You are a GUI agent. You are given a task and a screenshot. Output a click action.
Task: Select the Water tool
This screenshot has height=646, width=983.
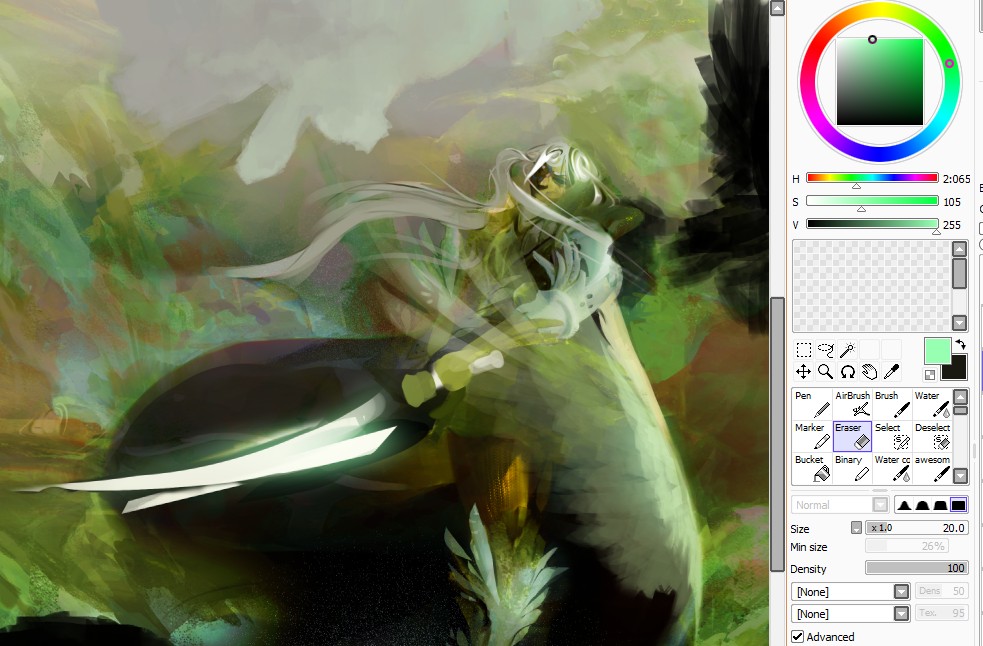932,405
